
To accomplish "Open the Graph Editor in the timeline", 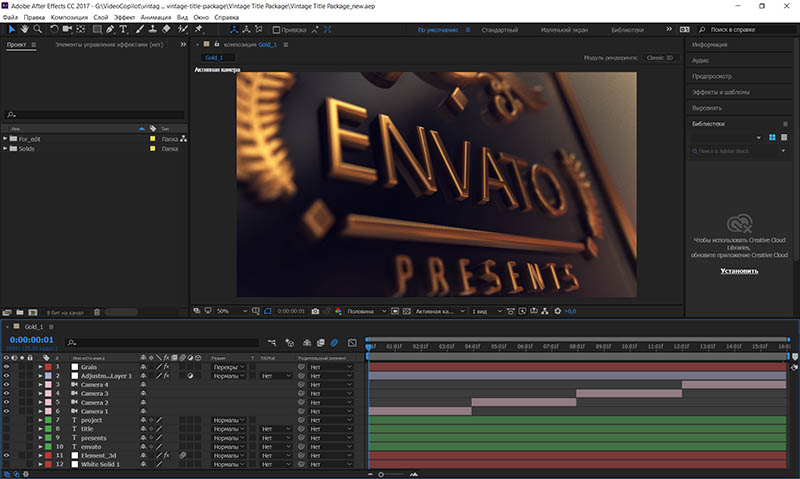I will tap(352, 343).
